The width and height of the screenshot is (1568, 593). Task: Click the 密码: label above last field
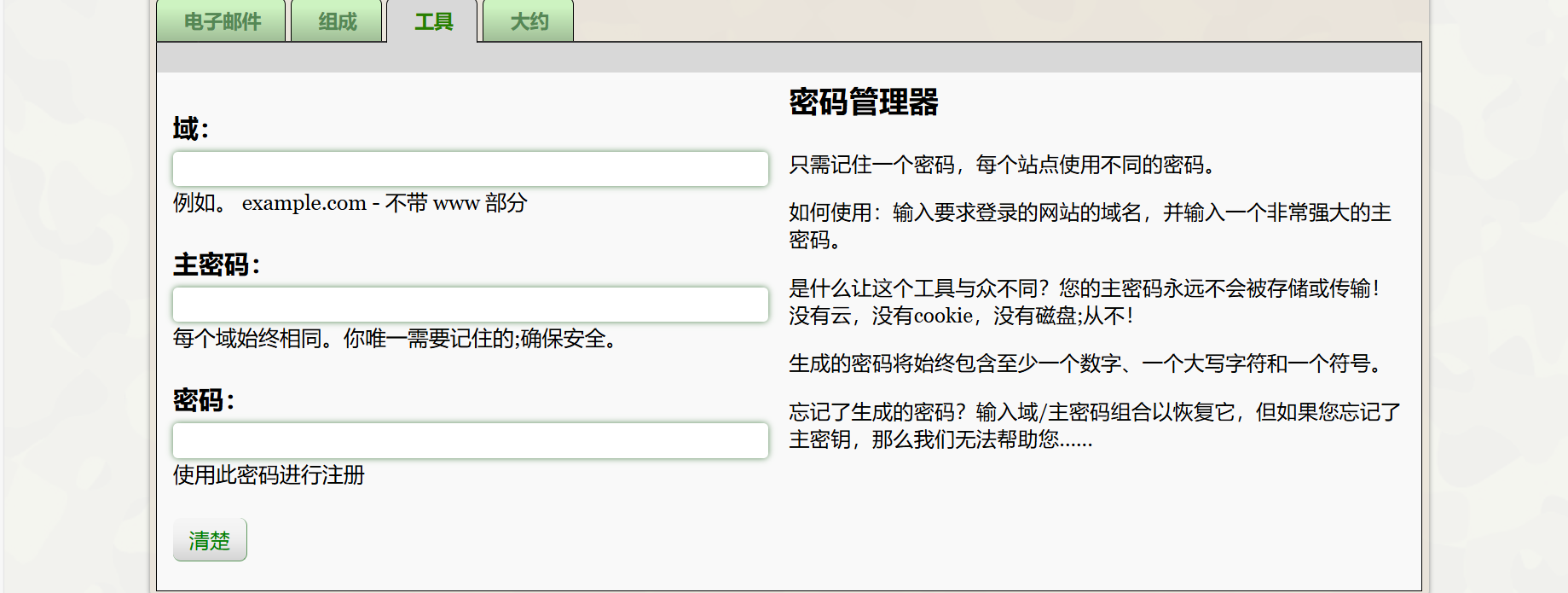tap(204, 400)
